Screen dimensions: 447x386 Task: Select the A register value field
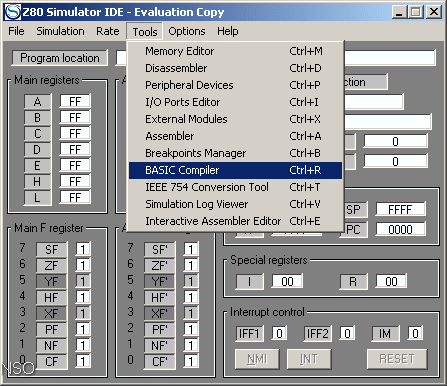click(x=75, y=101)
